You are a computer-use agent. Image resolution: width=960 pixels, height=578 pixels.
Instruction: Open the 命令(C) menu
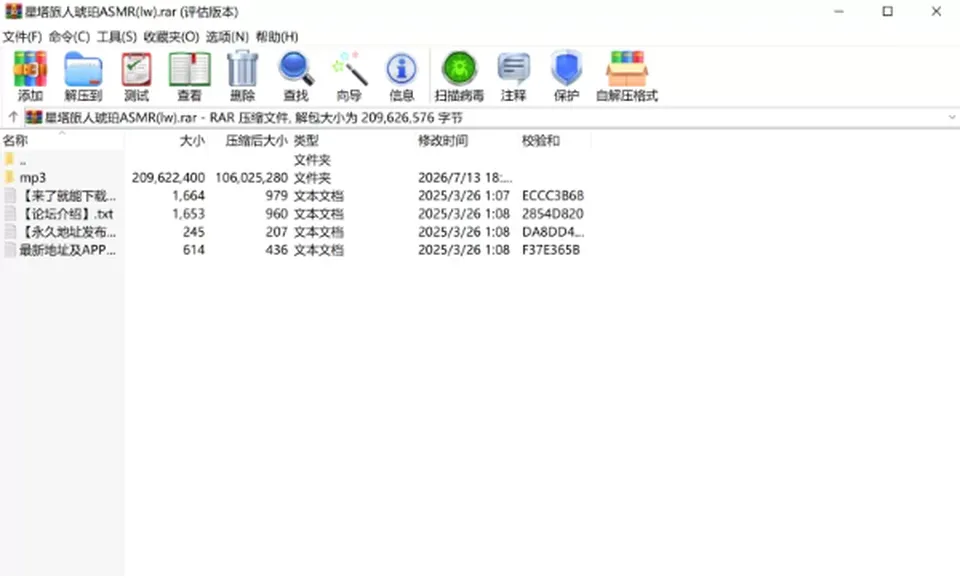coord(69,37)
